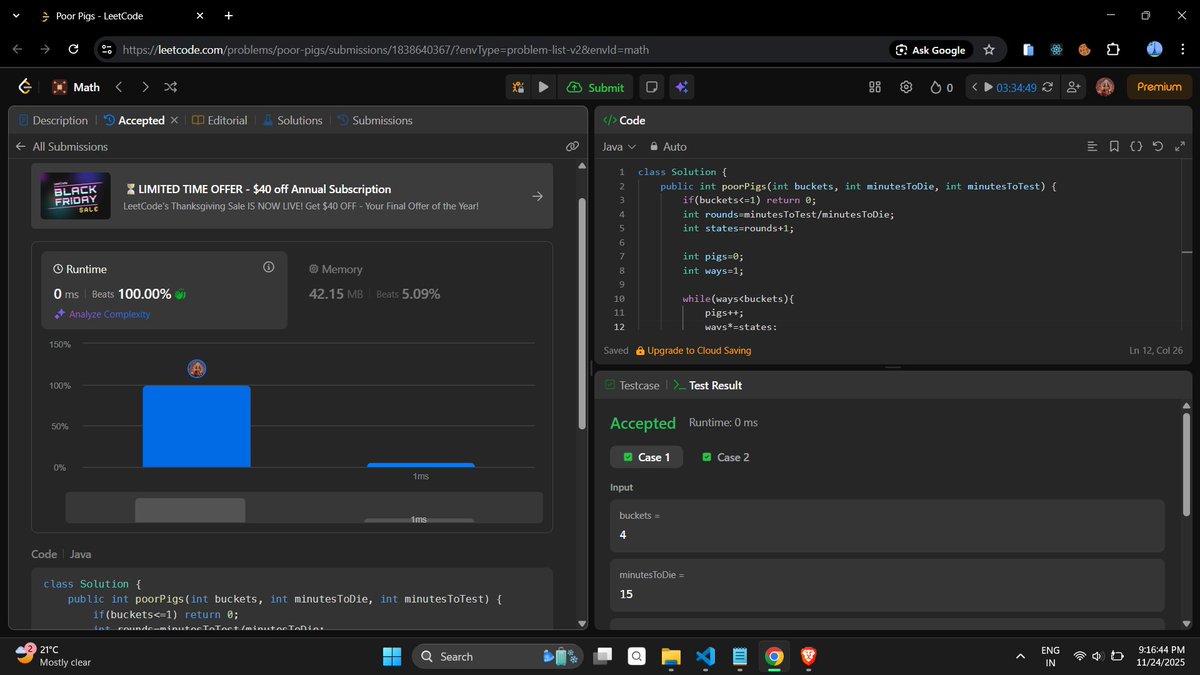Click Upgrade to Cloud Saving link

[693, 350]
